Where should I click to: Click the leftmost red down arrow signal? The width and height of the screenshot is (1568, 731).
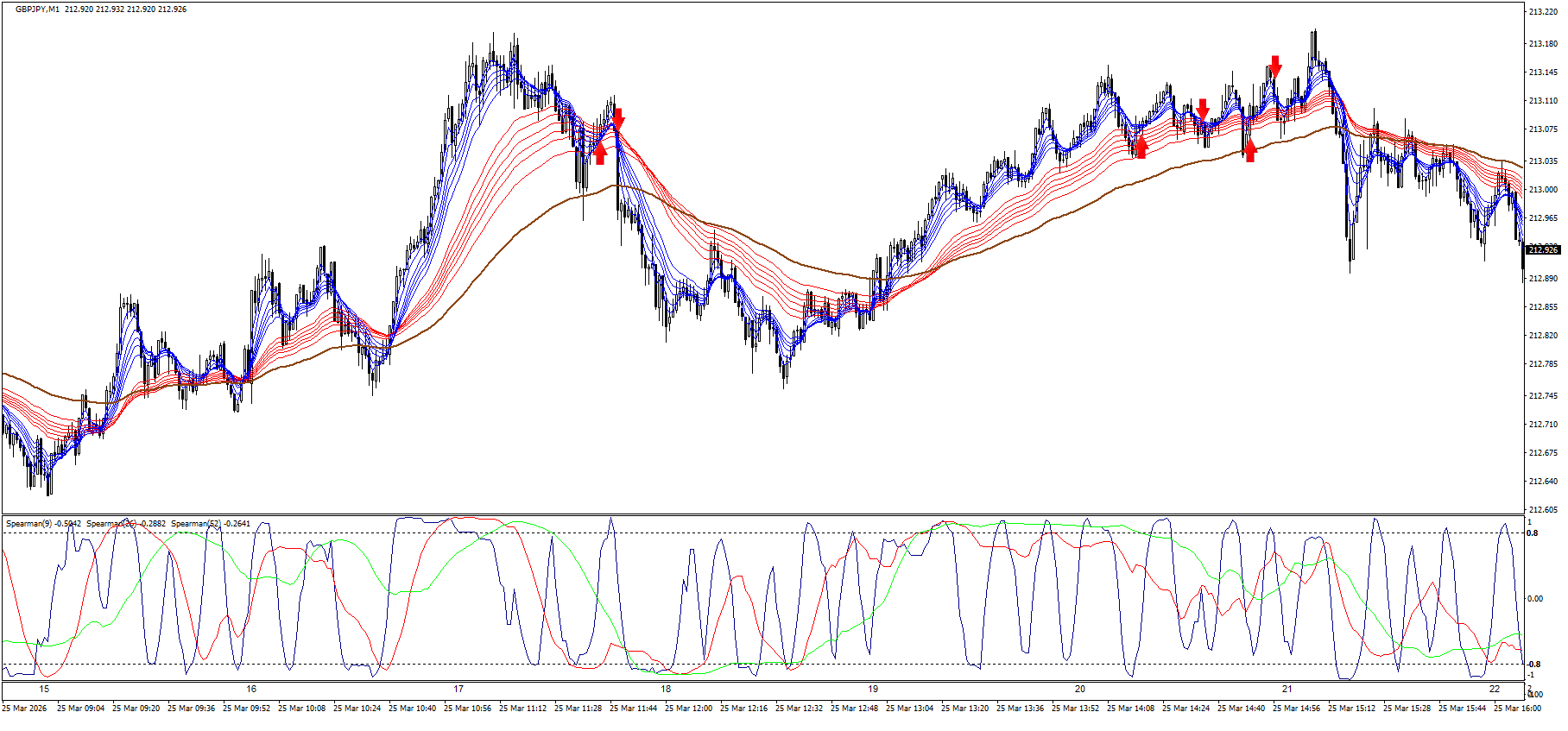click(618, 118)
